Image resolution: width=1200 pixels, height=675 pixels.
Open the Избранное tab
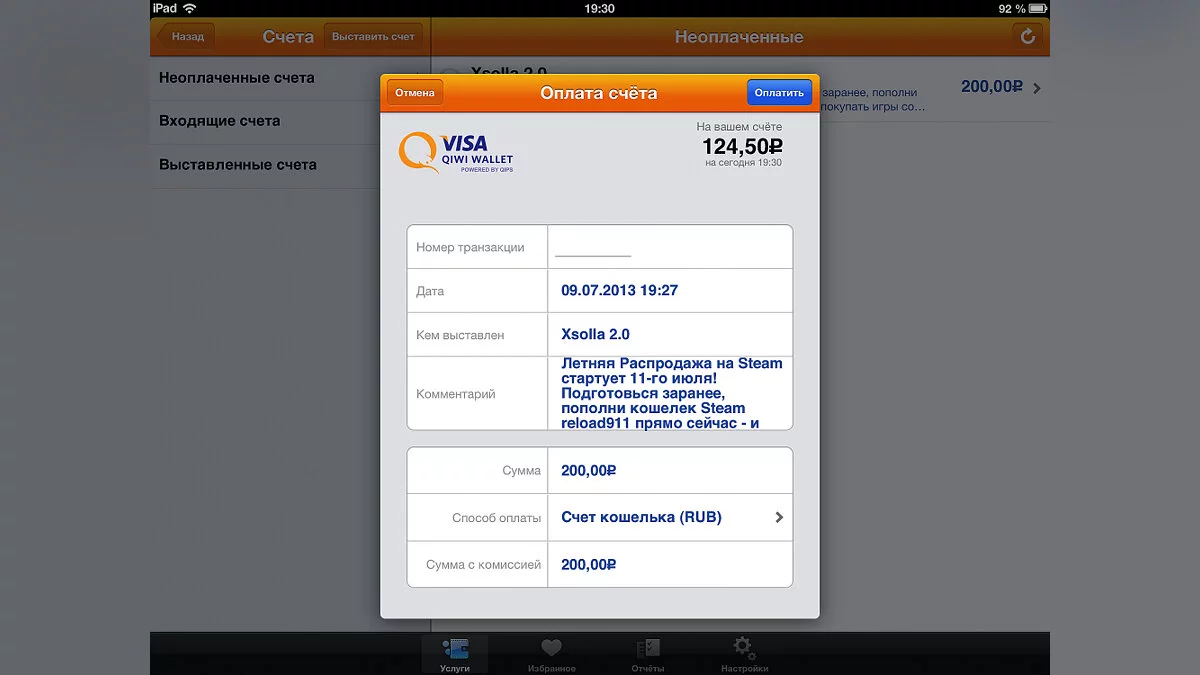tap(551, 655)
